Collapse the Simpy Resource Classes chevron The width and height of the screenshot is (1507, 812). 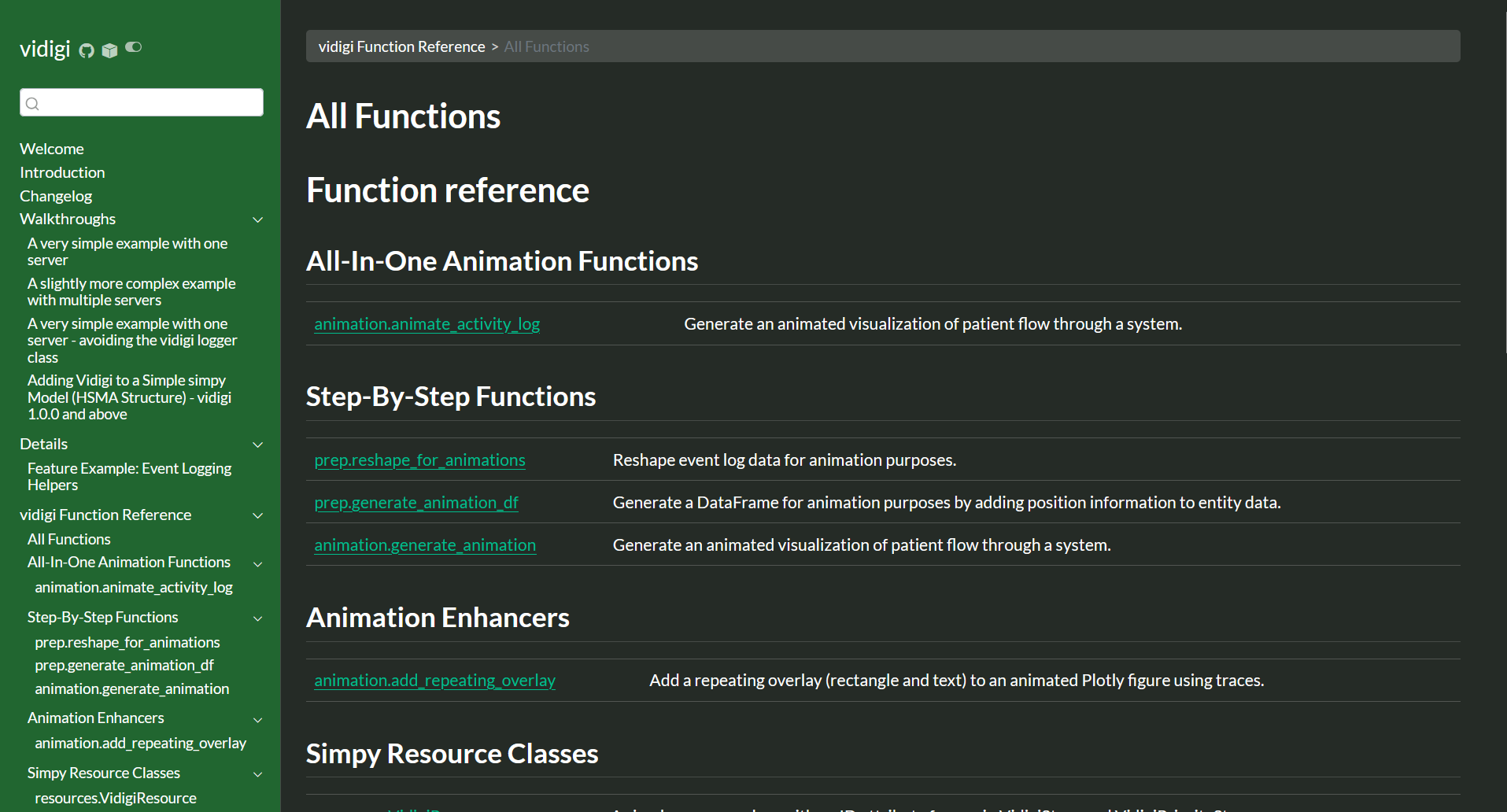click(x=257, y=773)
